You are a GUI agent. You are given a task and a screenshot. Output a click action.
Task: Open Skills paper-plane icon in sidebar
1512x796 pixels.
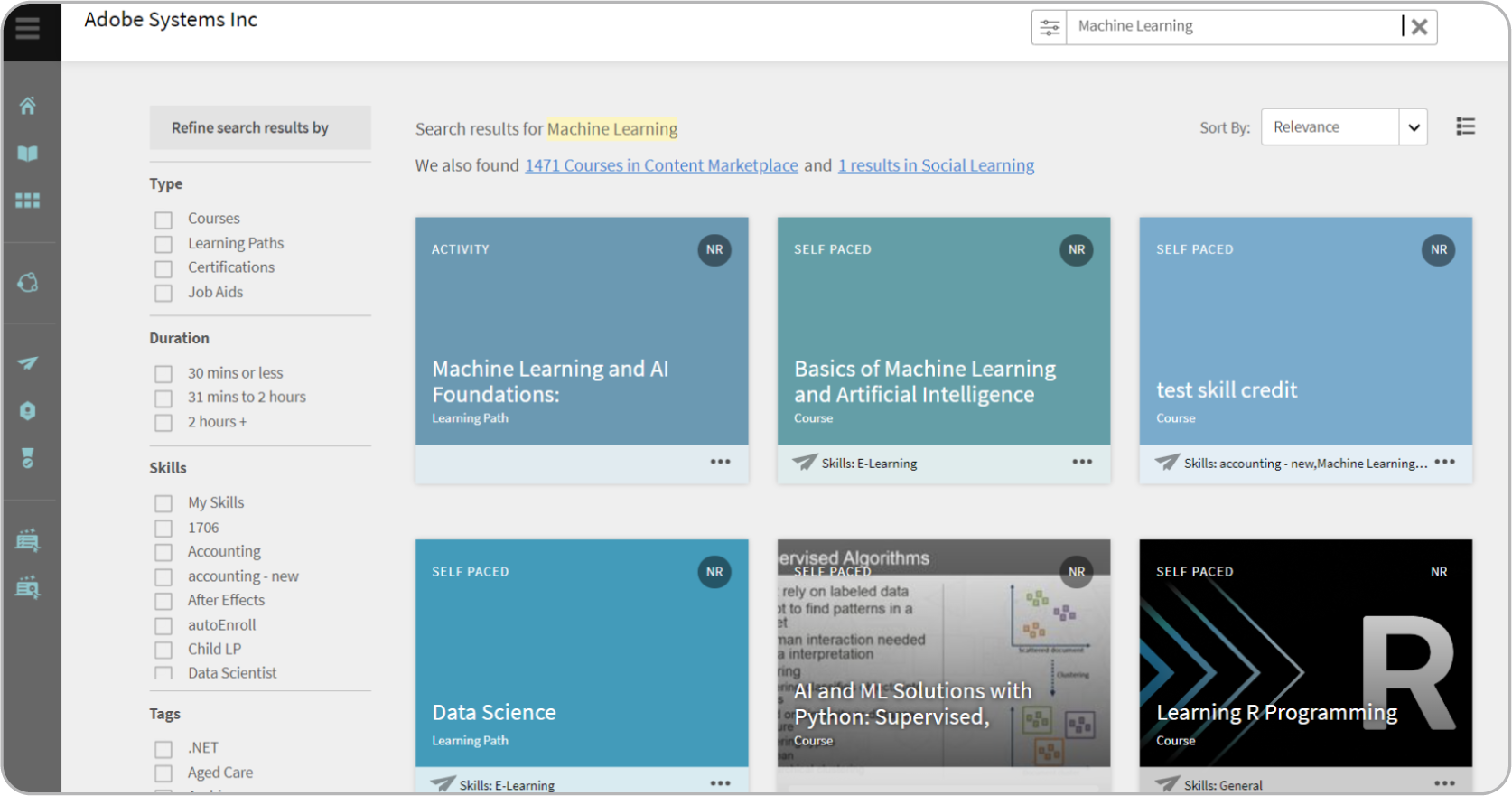28,363
